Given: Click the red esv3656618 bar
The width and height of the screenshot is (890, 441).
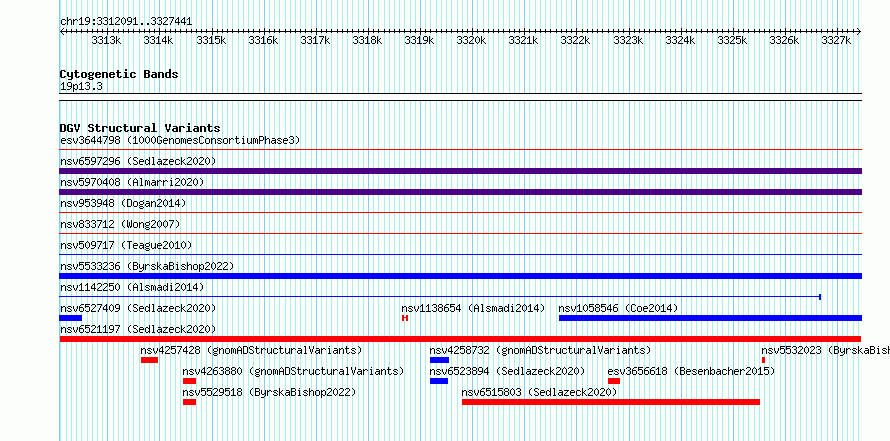Looking at the screenshot, I should tap(614, 381).
